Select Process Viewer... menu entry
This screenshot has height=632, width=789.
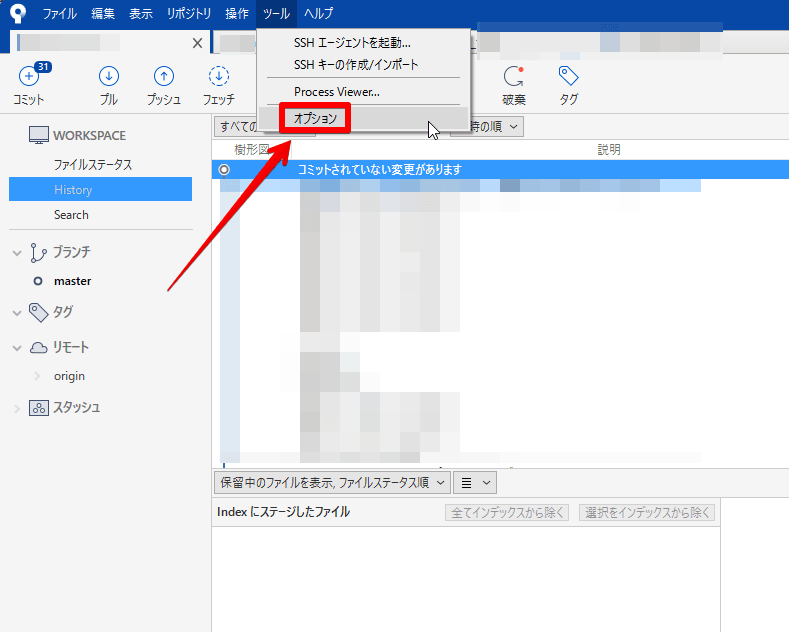click(336, 92)
